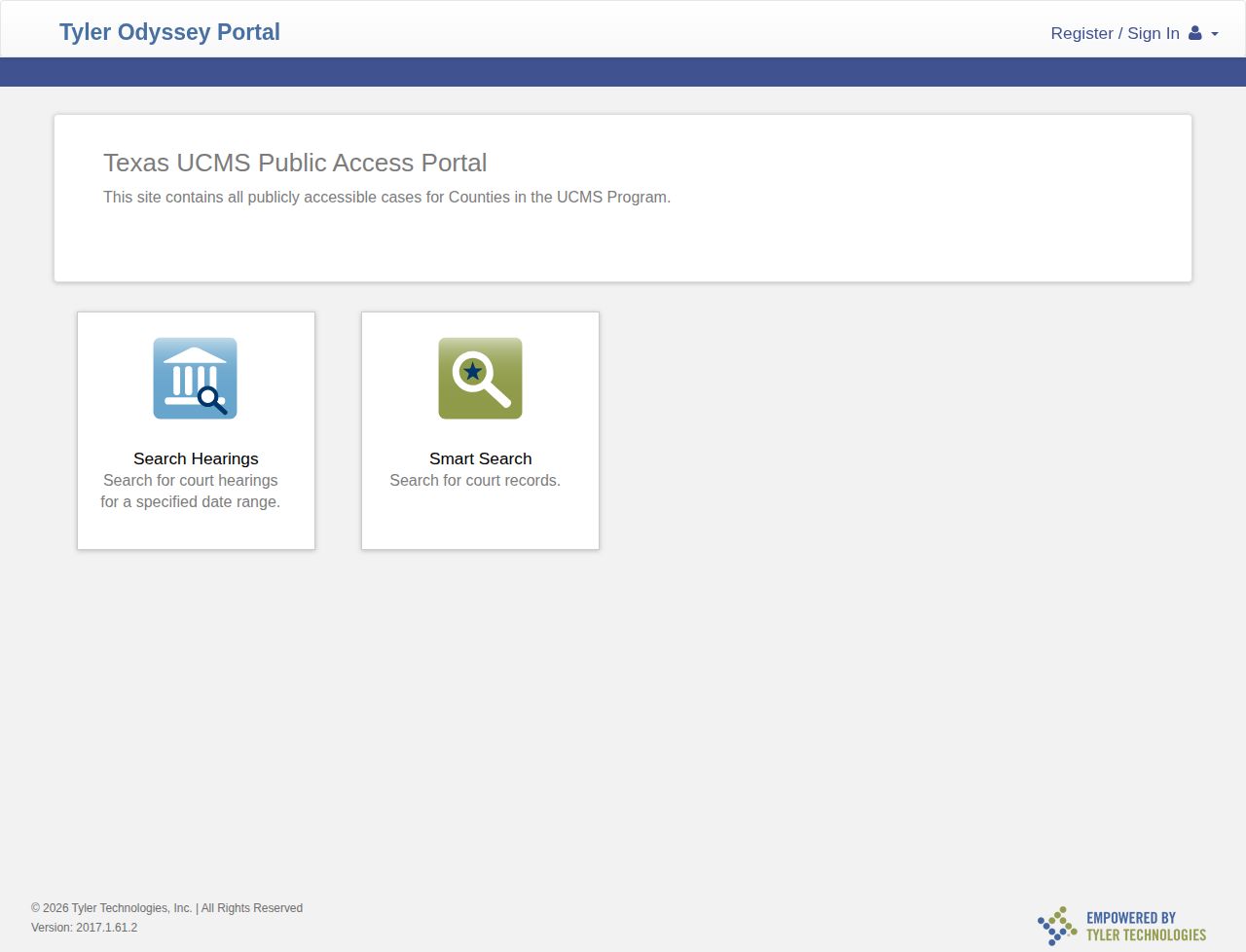This screenshot has width=1246, height=952.
Task: Click the user profile icon
Action: point(1195,33)
